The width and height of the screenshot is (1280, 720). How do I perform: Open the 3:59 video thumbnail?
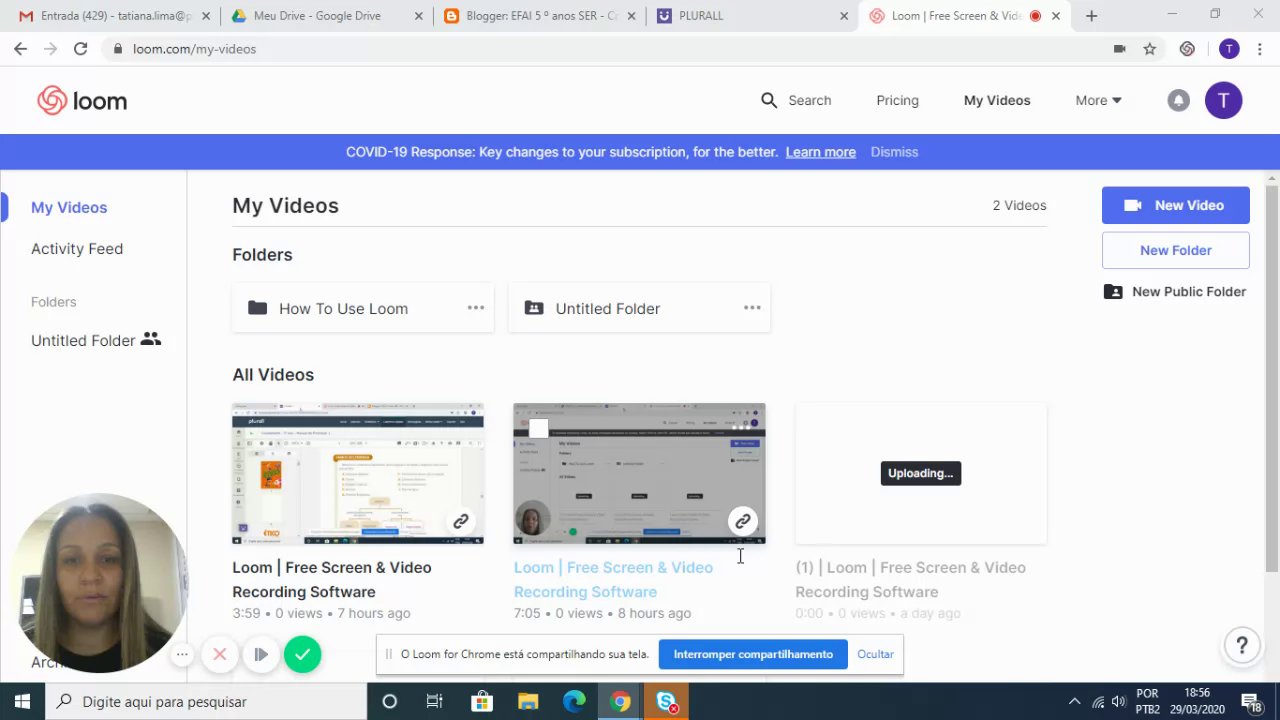click(x=358, y=474)
